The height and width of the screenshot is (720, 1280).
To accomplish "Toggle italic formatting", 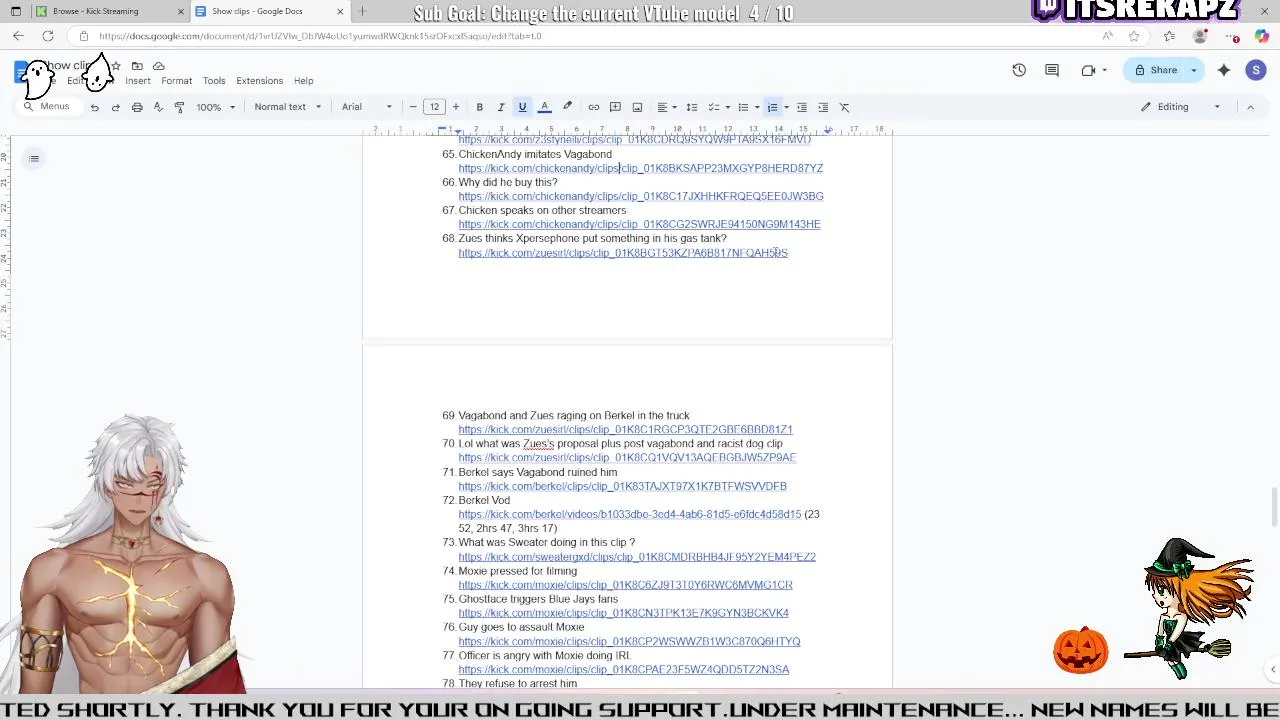I will (x=501, y=107).
